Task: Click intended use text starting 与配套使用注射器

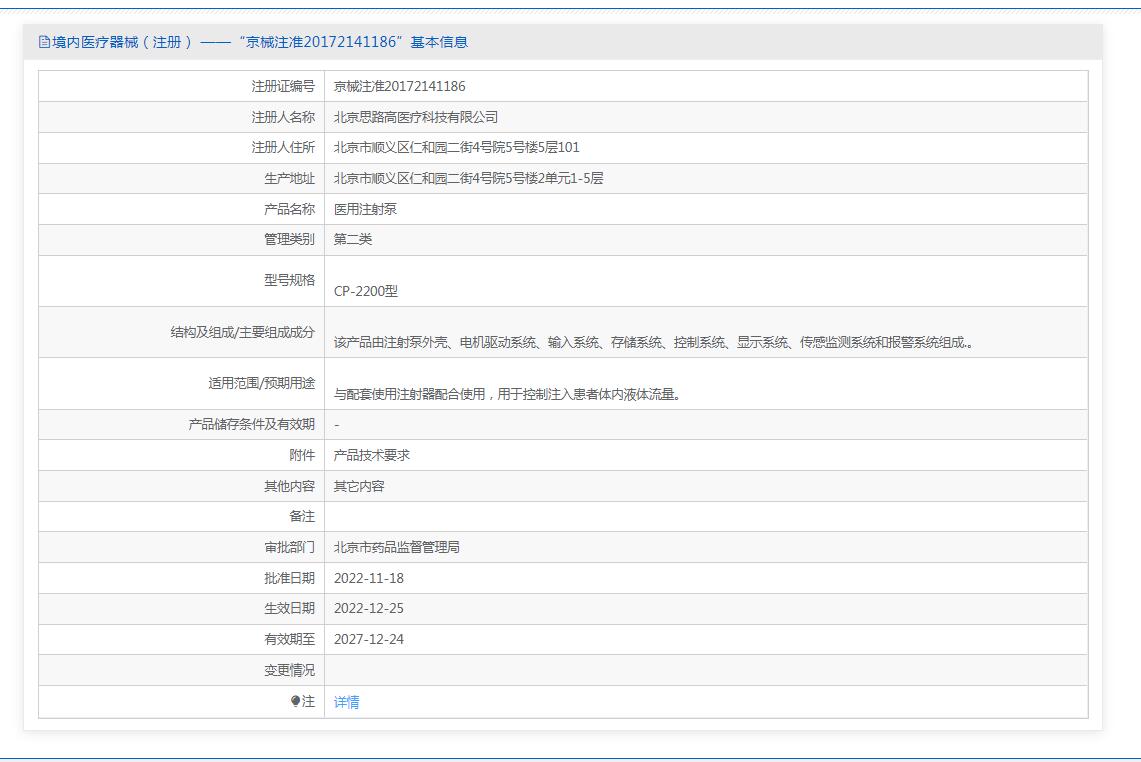Action: (507, 394)
